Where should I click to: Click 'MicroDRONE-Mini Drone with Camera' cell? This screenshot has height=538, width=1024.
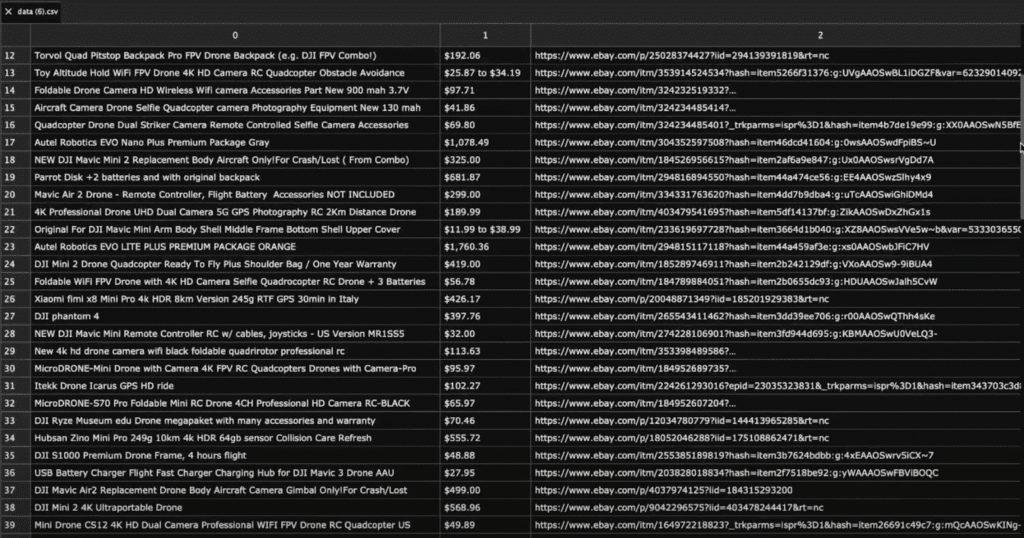click(x=235, y=368)
